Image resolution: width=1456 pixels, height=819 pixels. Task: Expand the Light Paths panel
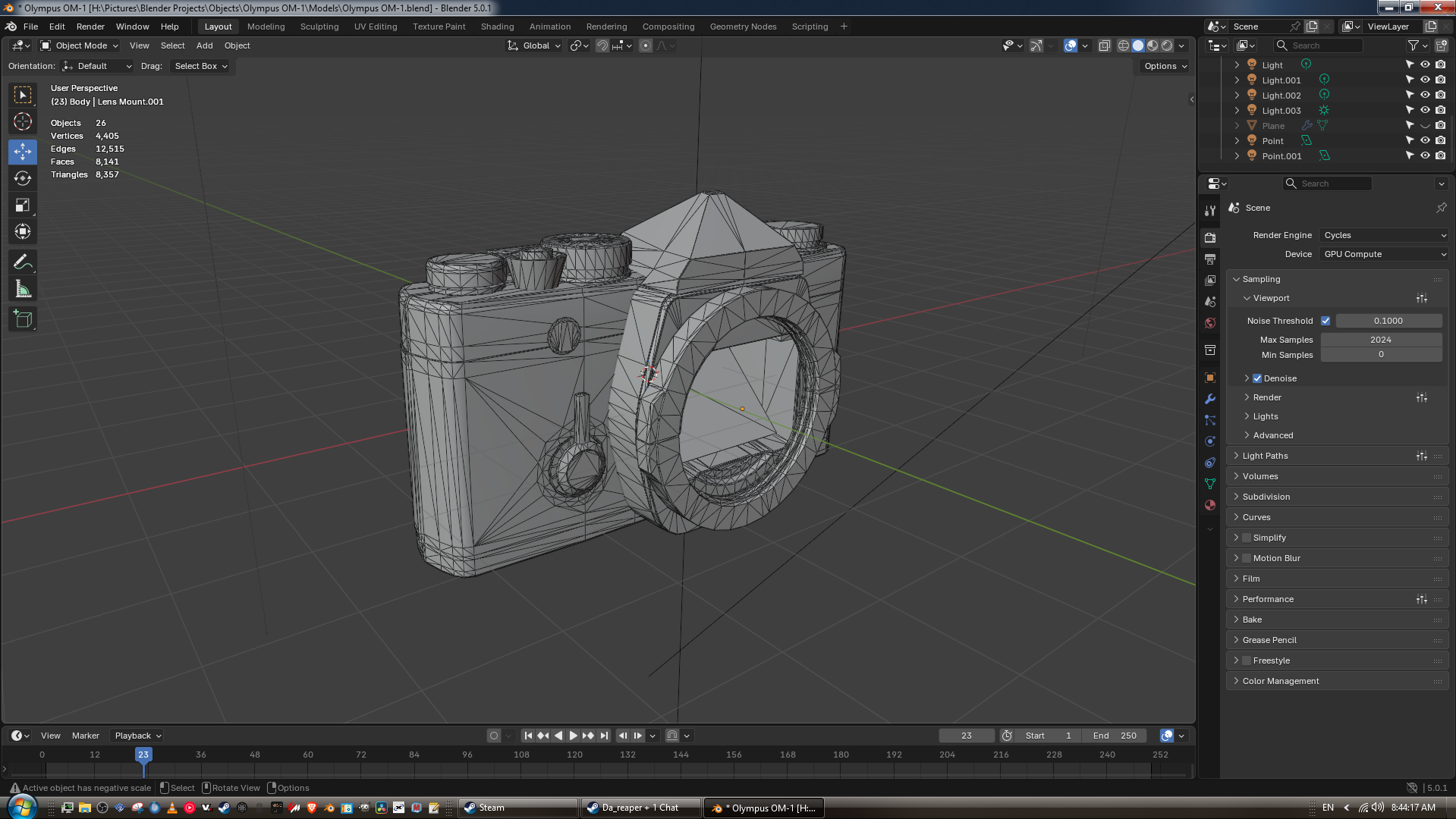1265,456
